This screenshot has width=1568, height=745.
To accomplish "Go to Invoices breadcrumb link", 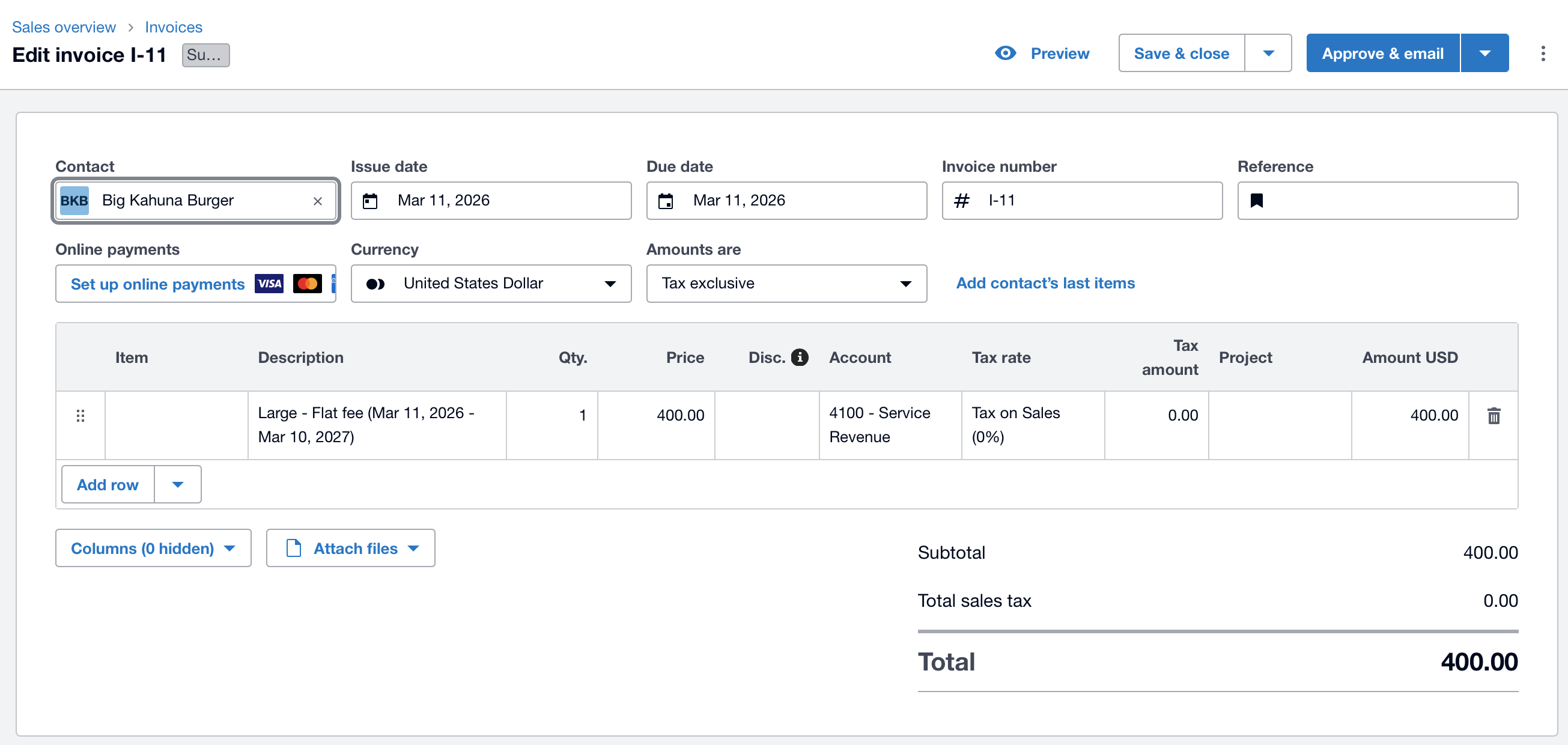I will [174, 28].
